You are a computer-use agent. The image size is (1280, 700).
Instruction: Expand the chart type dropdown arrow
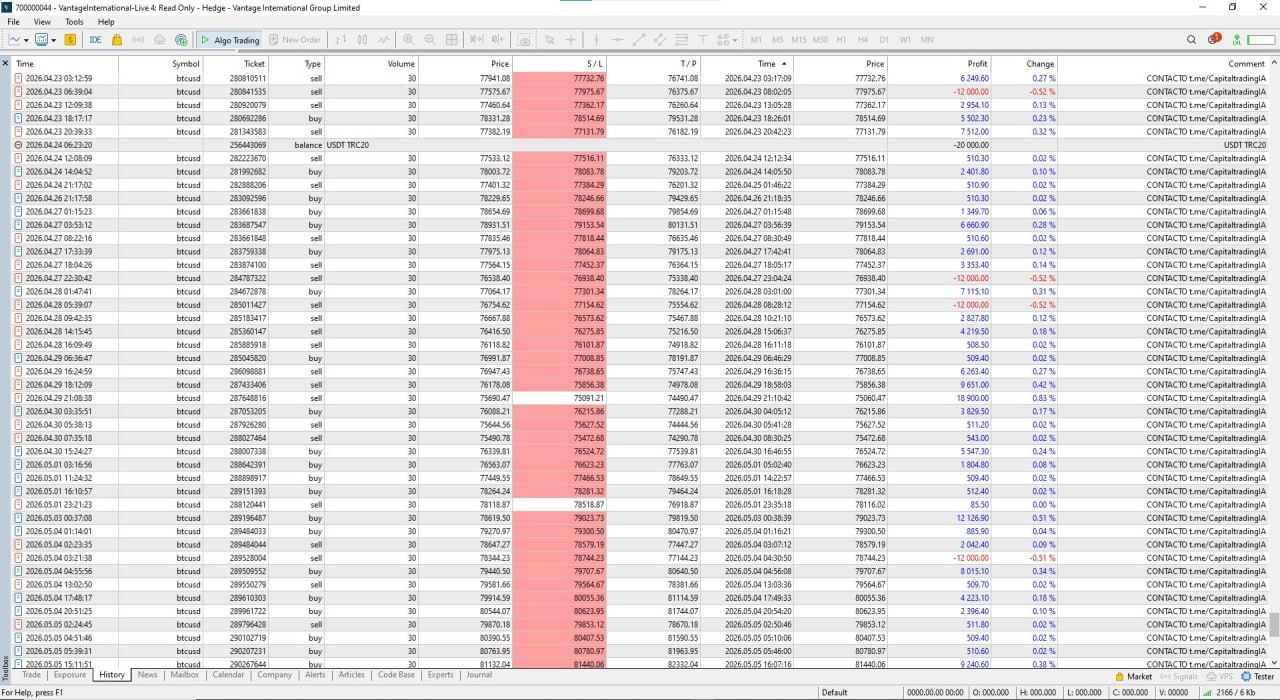[x=28, y=40]
